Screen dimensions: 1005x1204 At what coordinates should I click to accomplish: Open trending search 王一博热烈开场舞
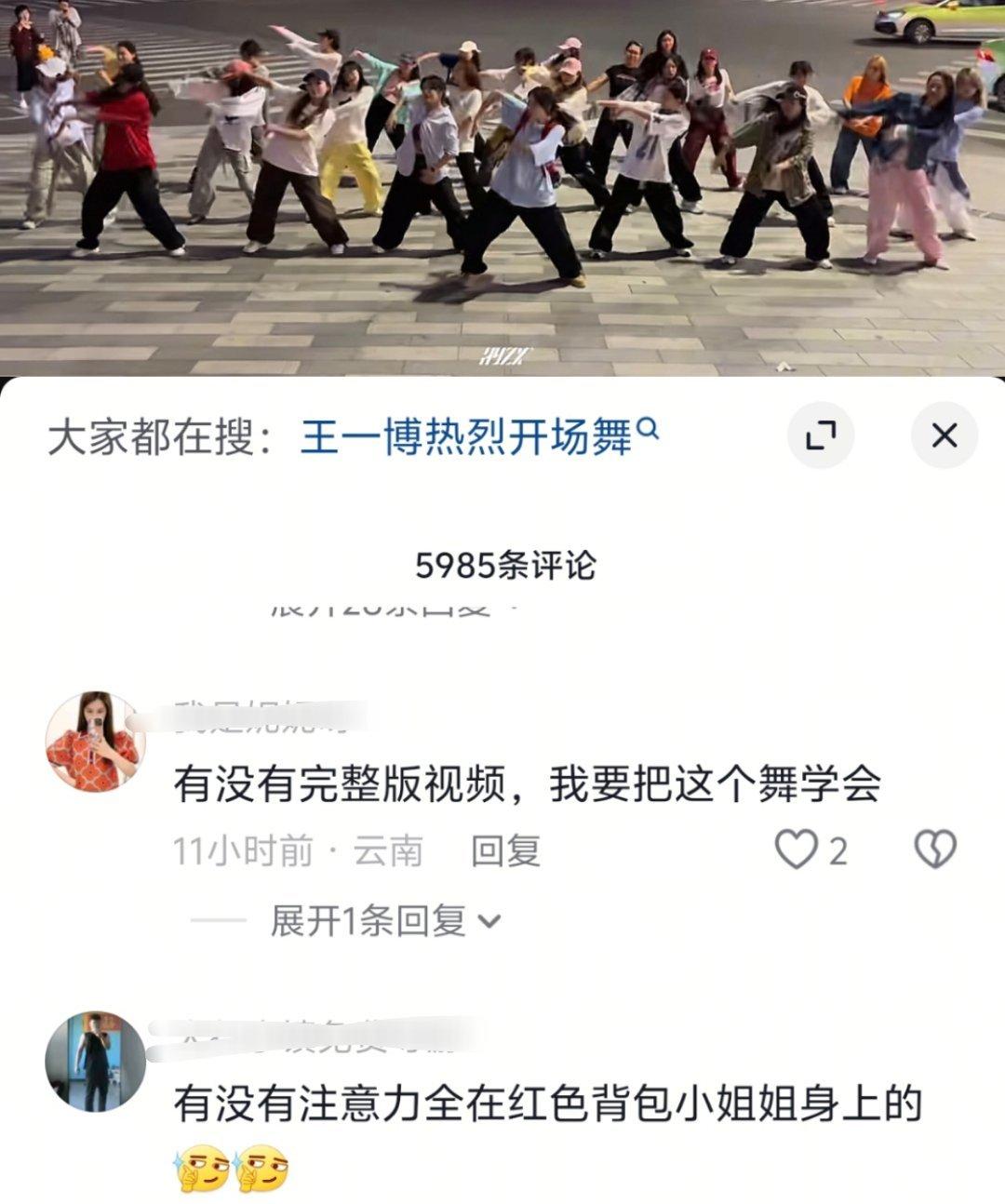[x=466, y=436]
